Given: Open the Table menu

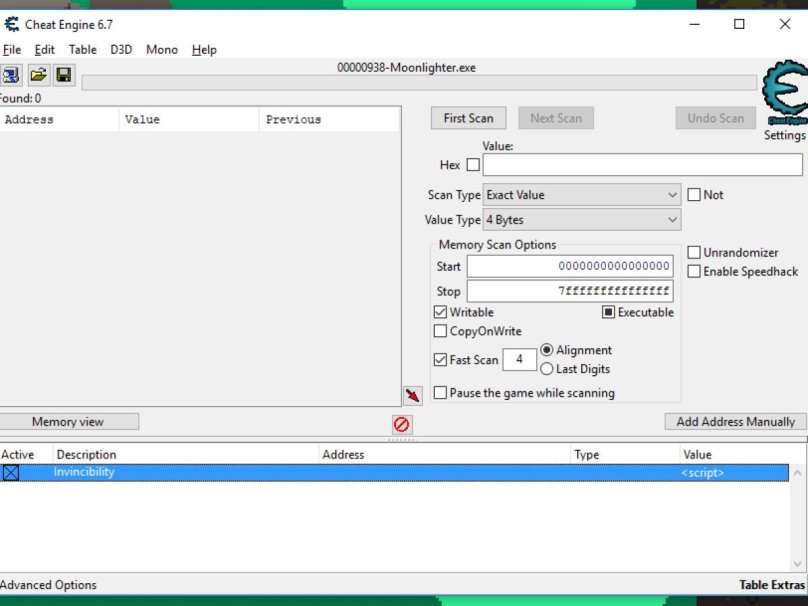Looking at the screenshot, I should [82, 49].
